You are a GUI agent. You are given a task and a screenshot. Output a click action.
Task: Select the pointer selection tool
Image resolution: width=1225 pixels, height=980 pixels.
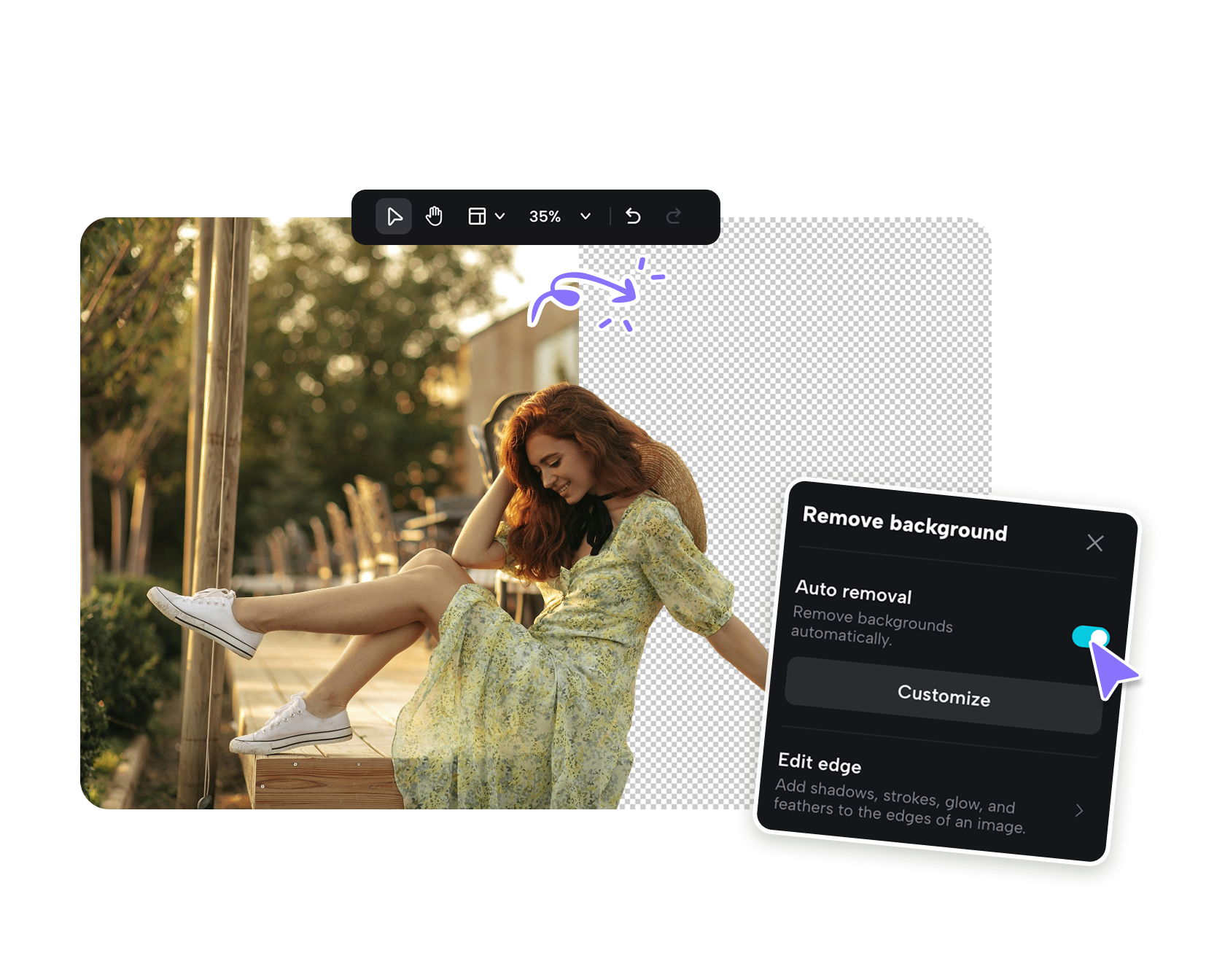[x=394, y=216]
